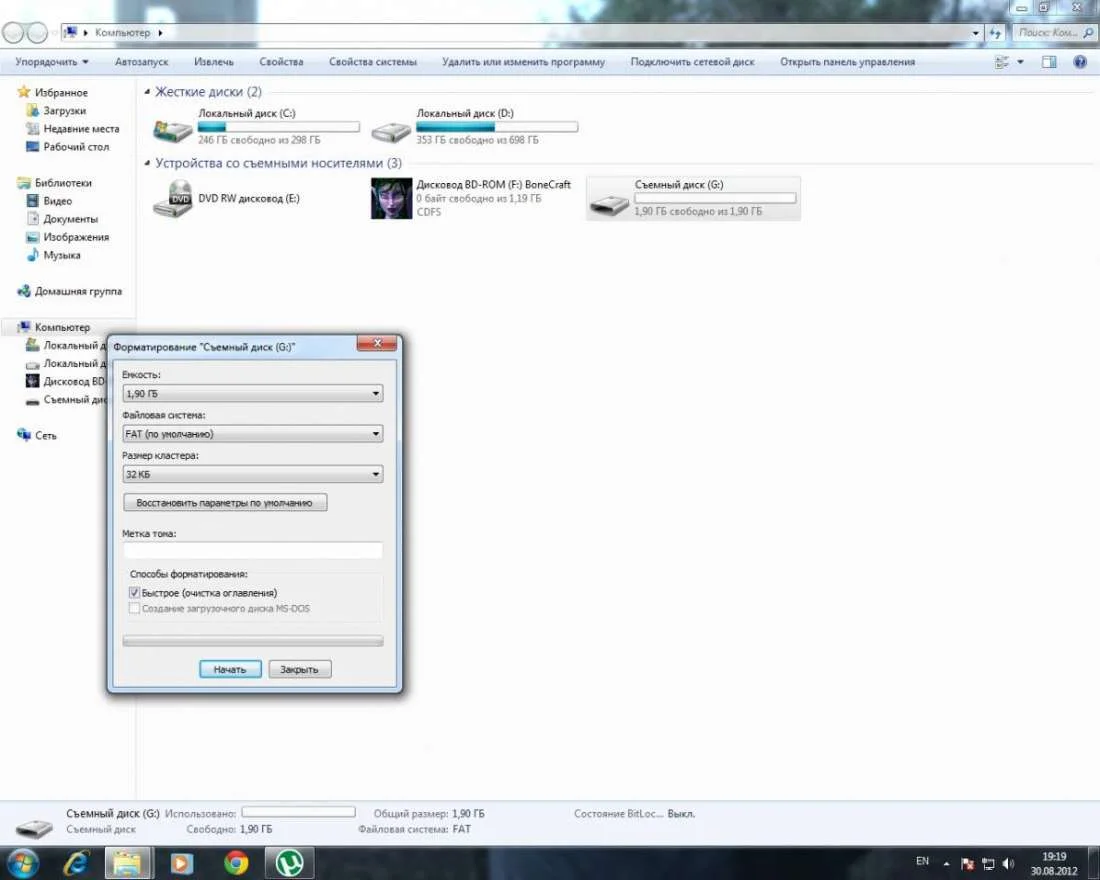
Task: Open the Local Disk (D:) drive icon
Action: 391,131
